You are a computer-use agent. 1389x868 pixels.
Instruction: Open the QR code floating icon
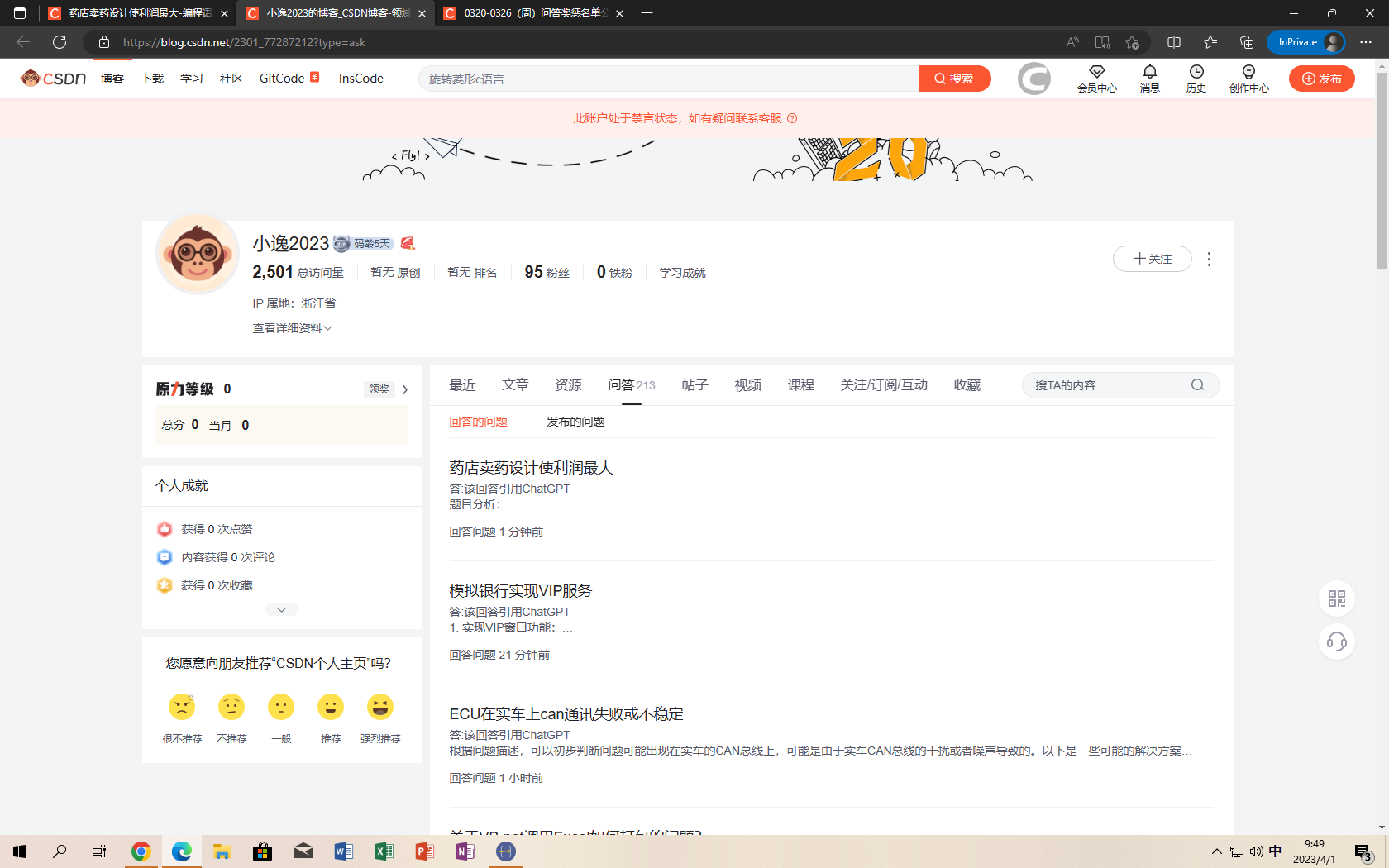coord(1337,599)
